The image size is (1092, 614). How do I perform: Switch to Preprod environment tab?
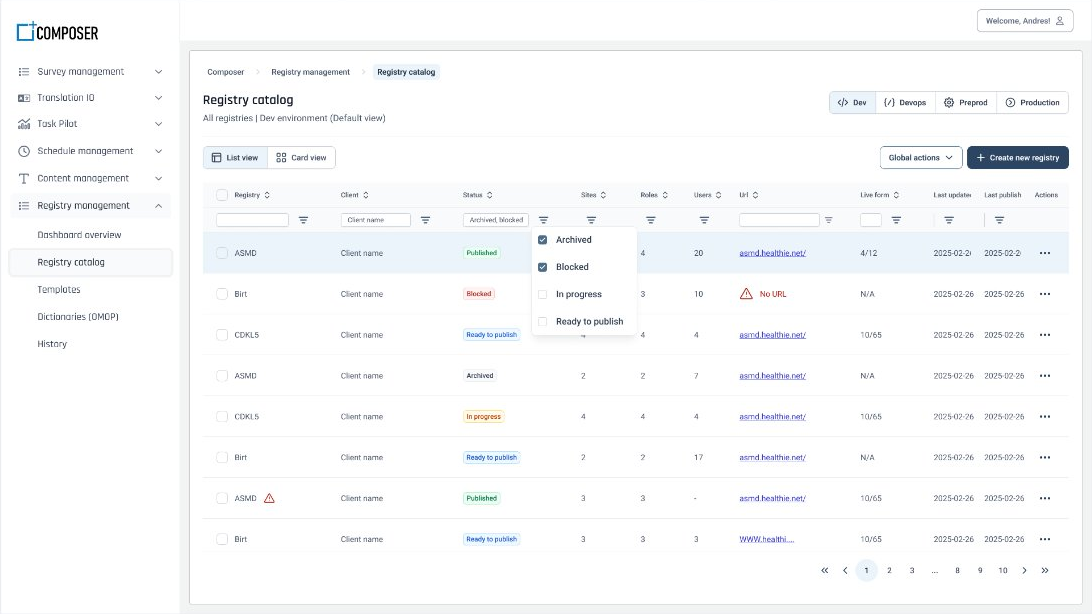point(966,102)
